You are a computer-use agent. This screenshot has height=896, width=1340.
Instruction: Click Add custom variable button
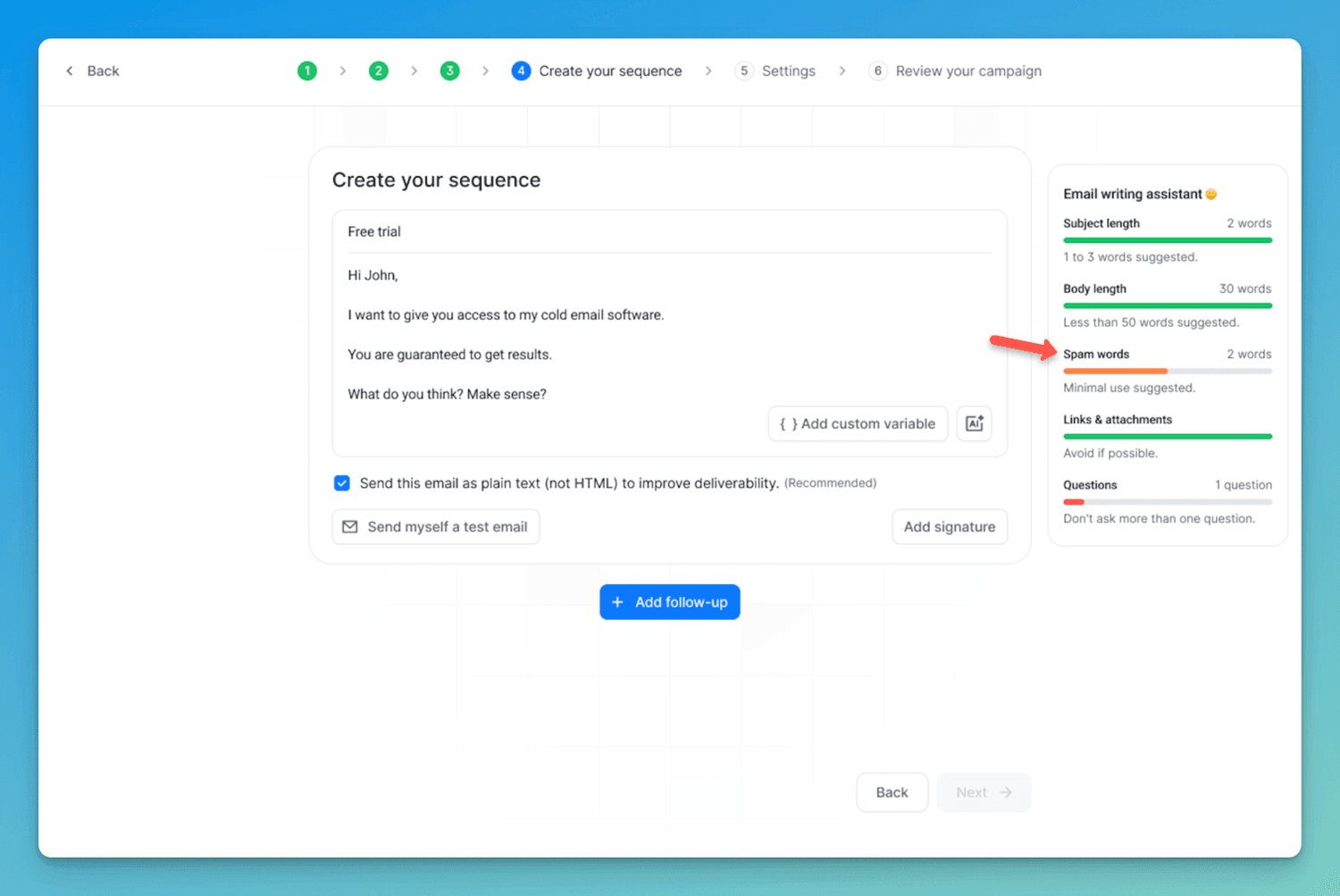[858, 423]
